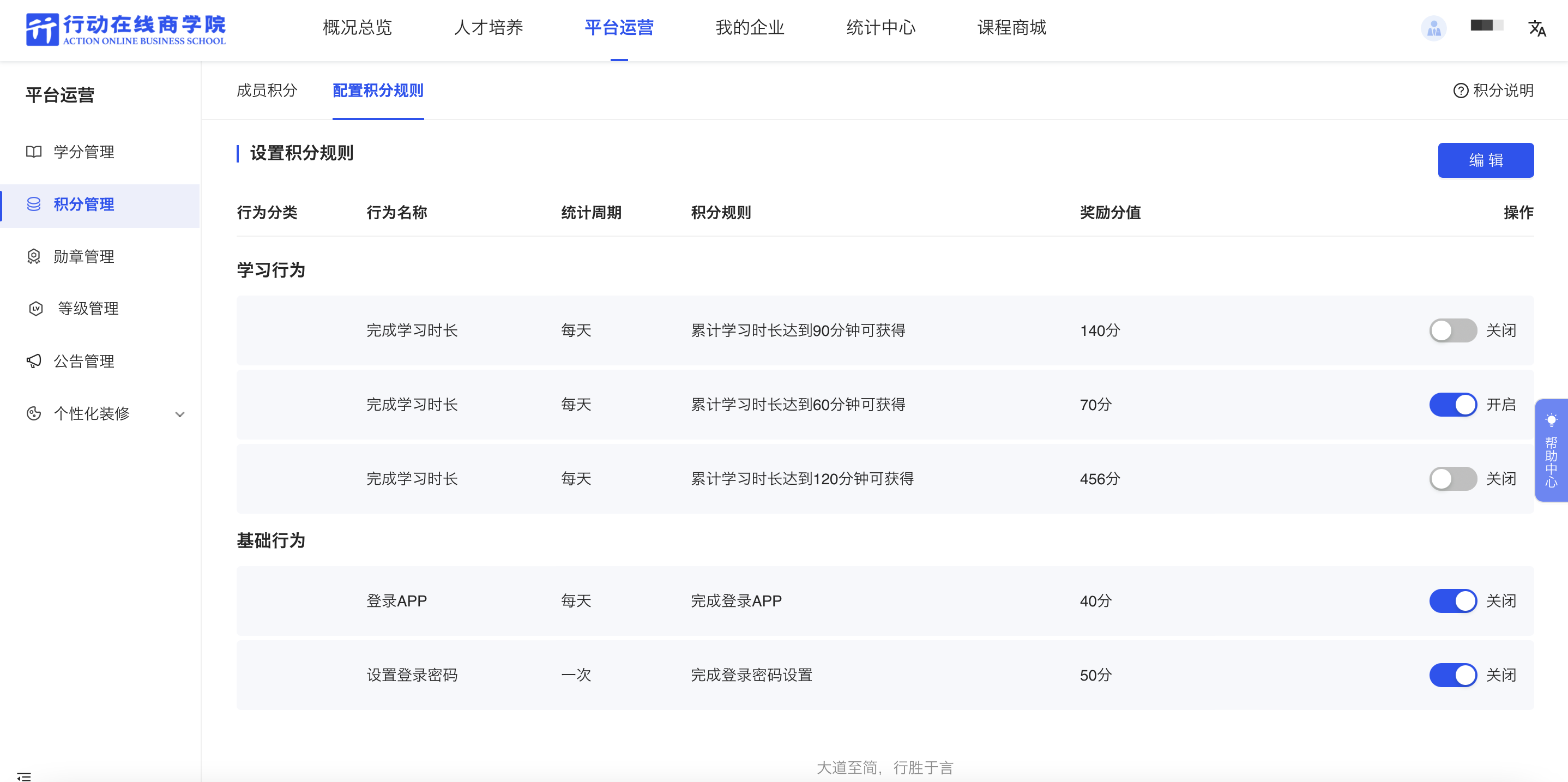This screenshot has width=1568, height=782.
Task: Click the 公告管理 megaphone icon
Action: (34, 361)
